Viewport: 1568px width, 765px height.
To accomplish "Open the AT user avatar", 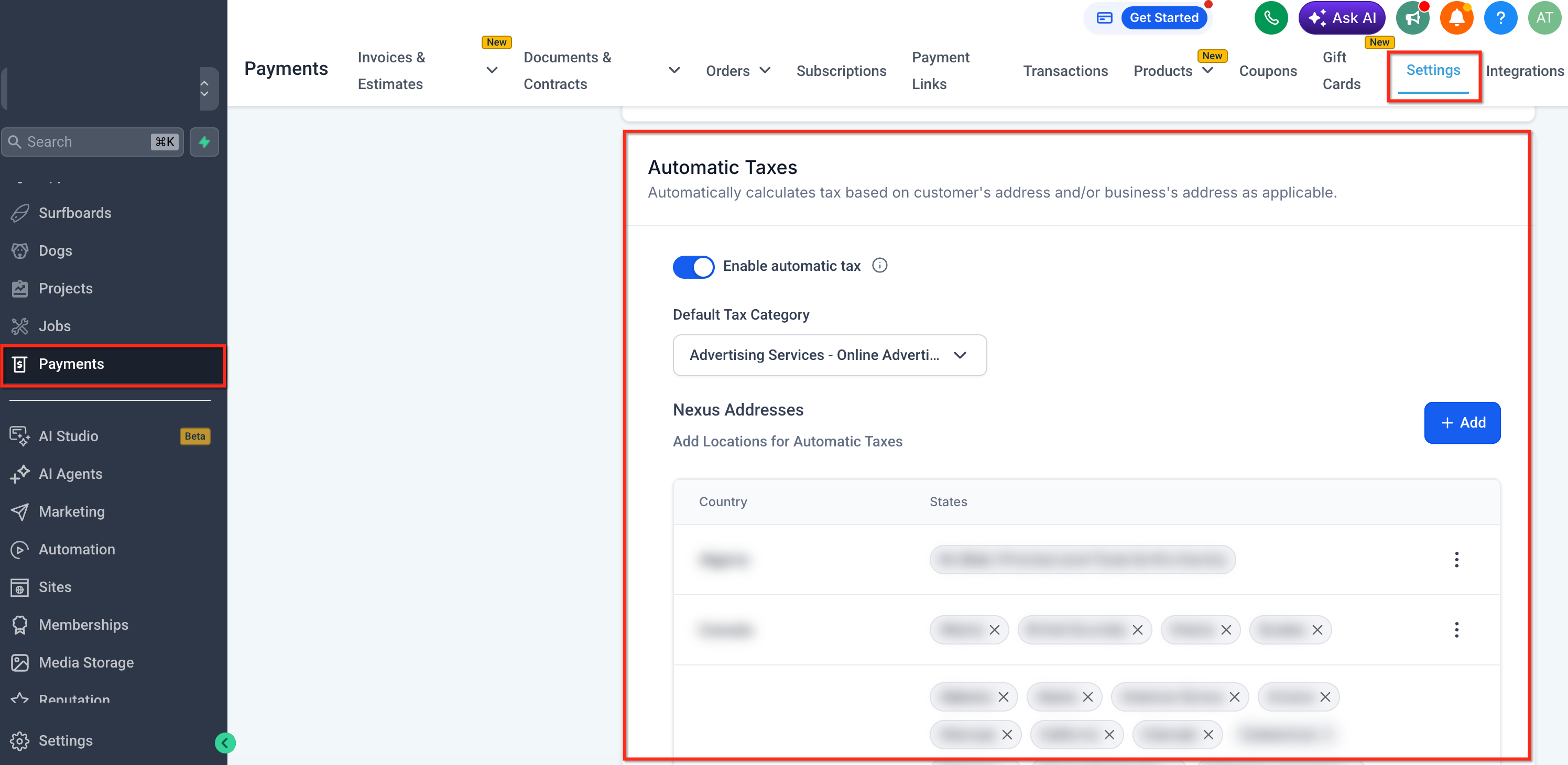I will pos(1544,18).
